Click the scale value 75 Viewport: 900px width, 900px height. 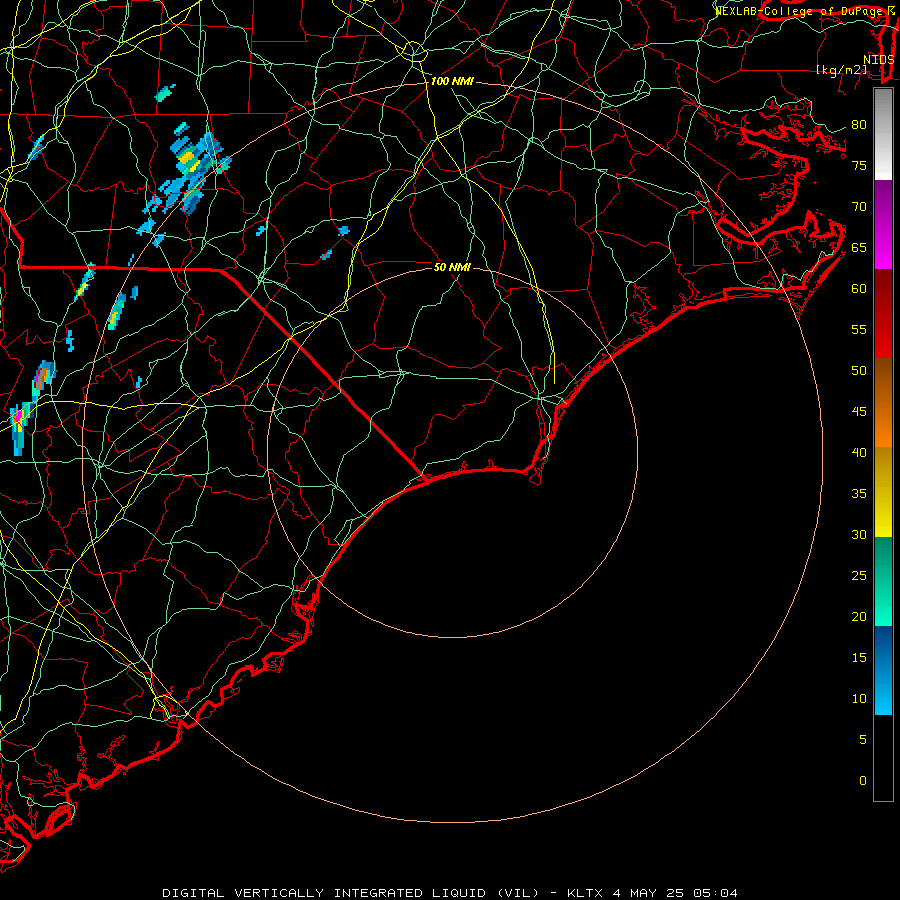click(859, 165)
